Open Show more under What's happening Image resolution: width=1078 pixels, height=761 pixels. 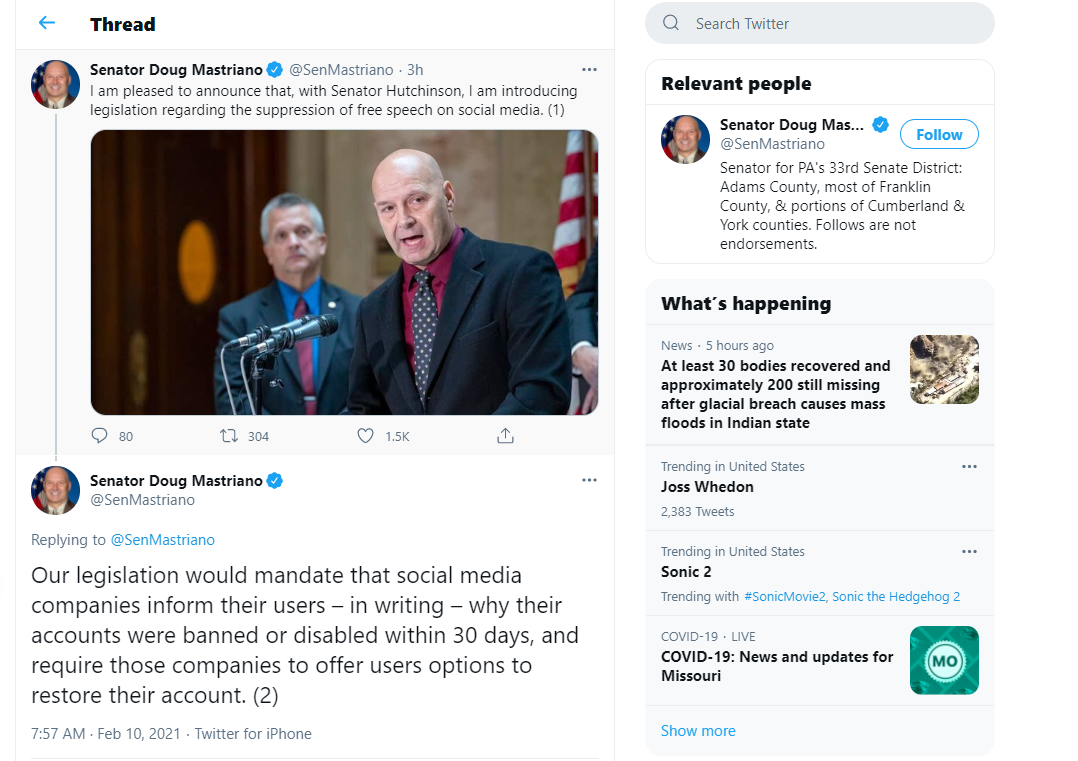tap(698, 731)
